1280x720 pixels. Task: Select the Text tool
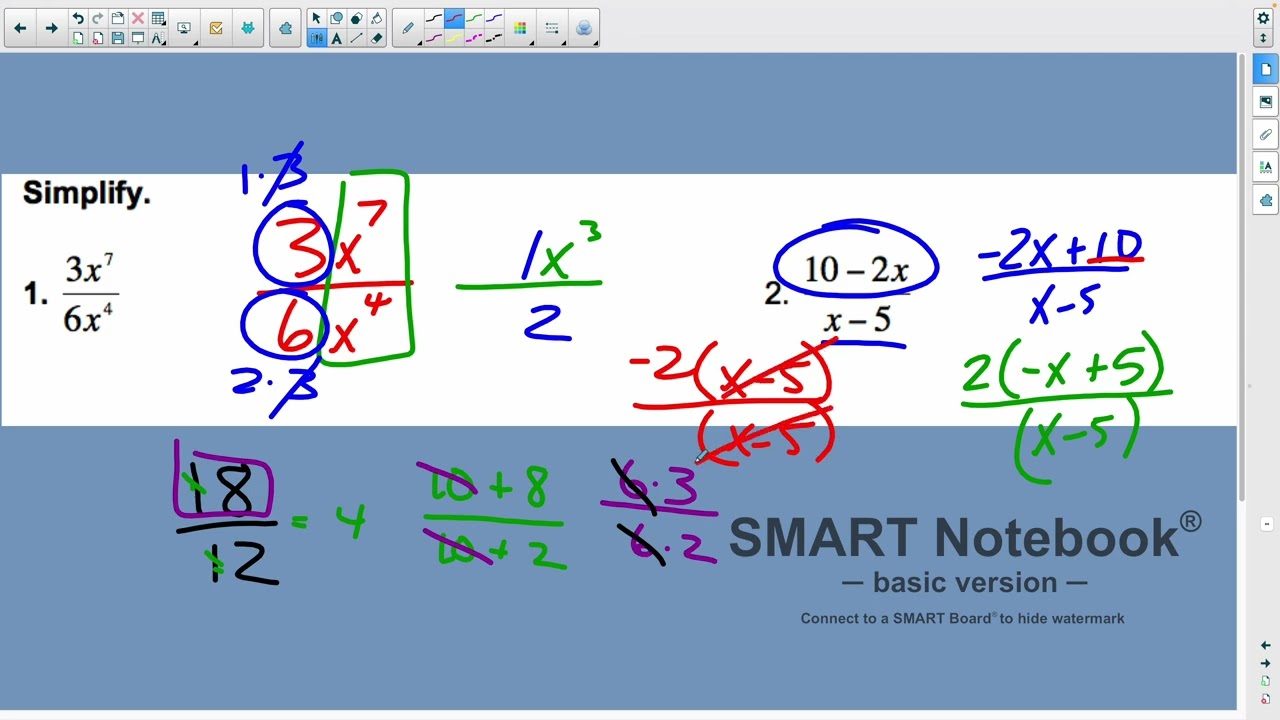click(337, 38)
